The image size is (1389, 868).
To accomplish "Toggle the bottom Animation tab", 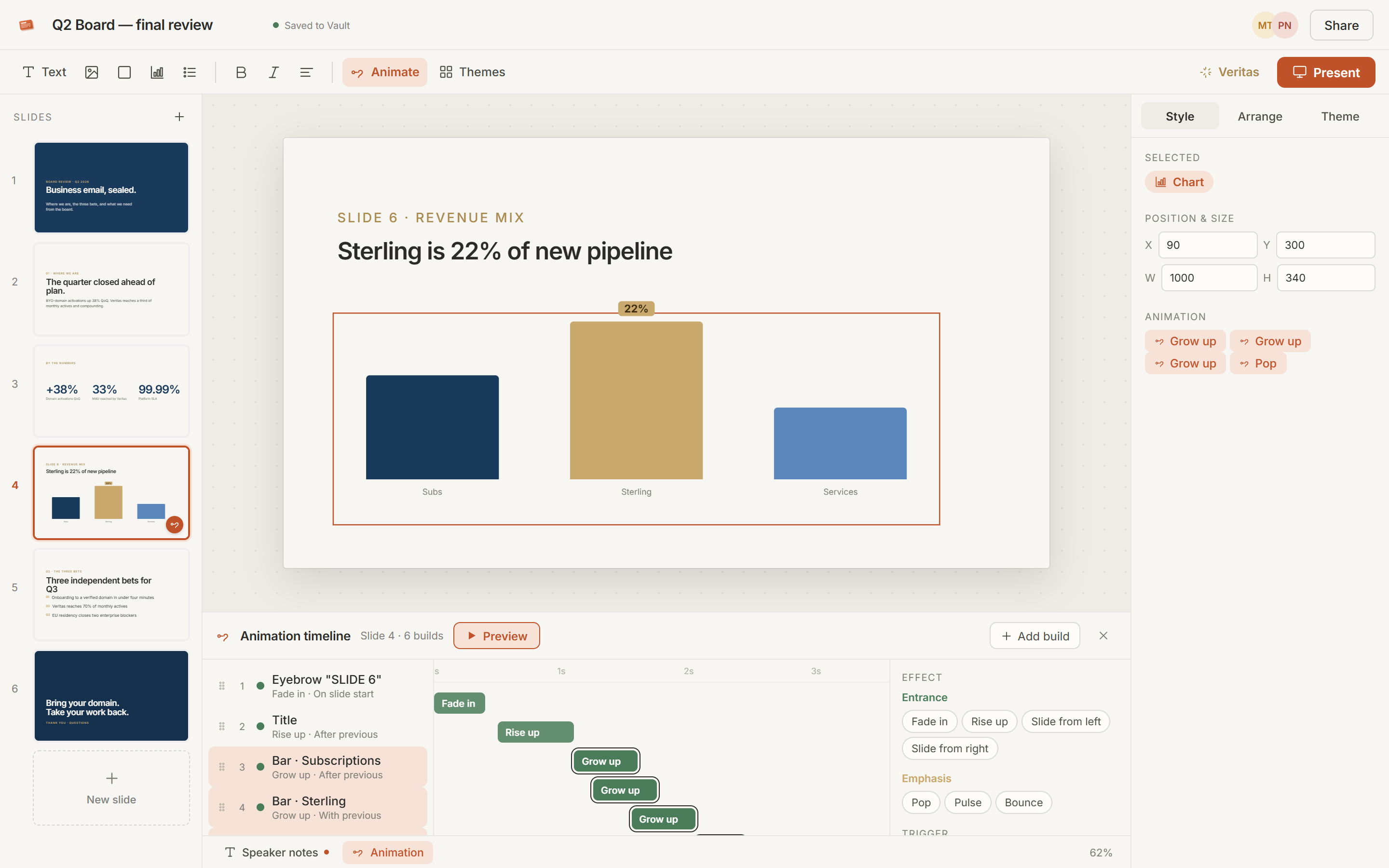I will tap(388, 853).
